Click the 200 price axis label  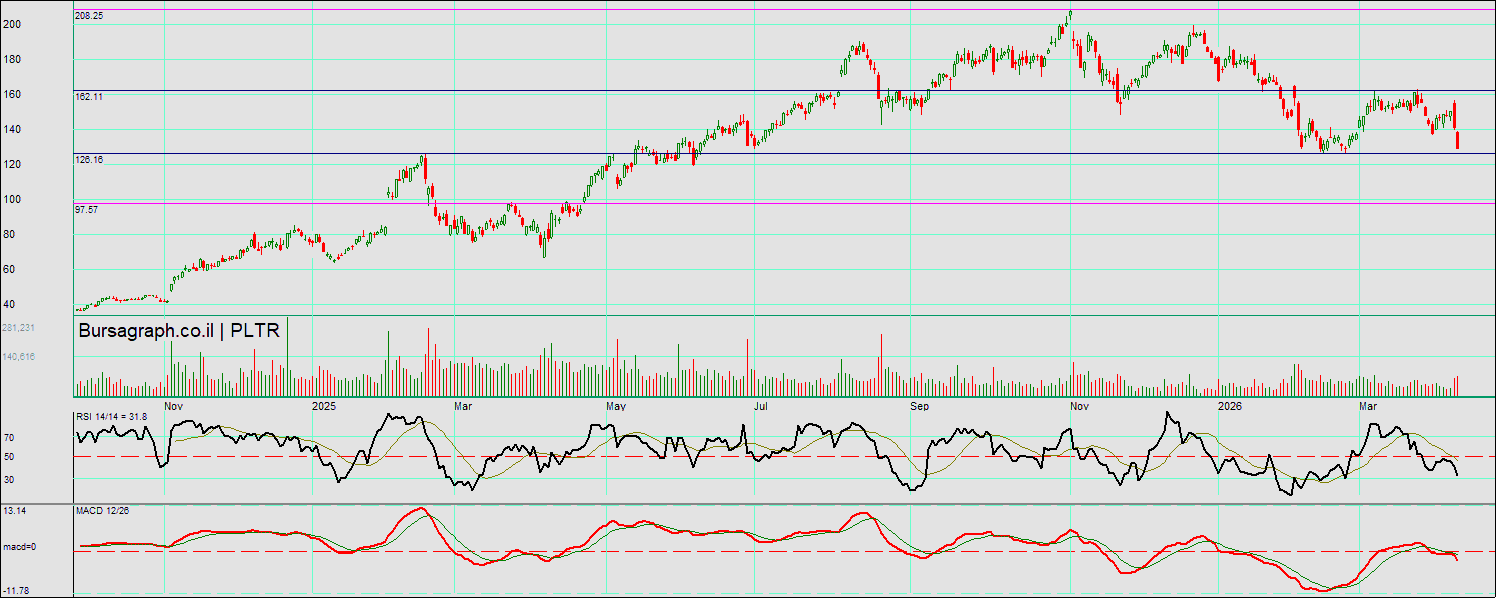(12, 24)
